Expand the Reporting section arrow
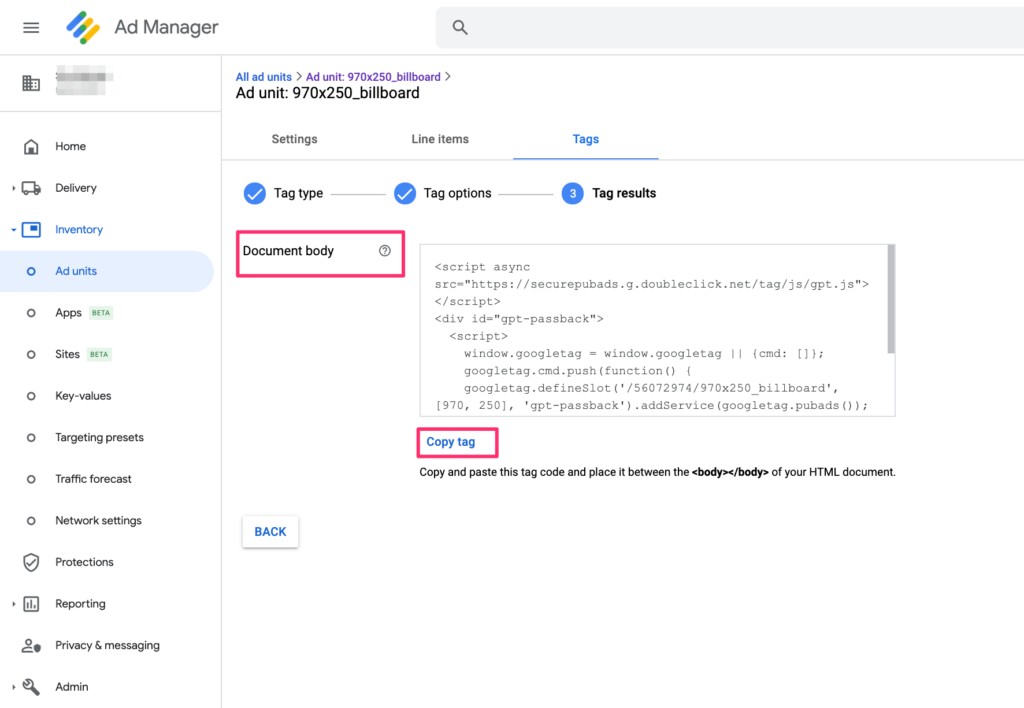Viewport: 1024px width, 708px height. tap(12, 603)
